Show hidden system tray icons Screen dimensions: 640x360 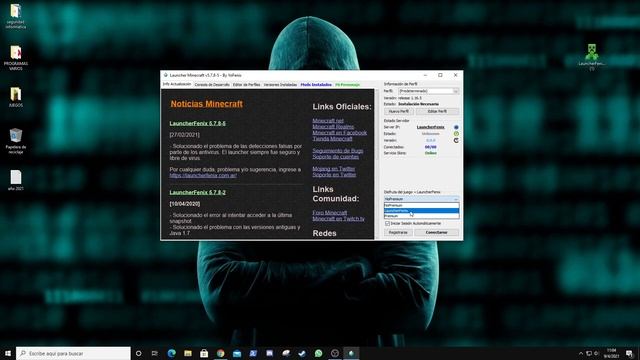click(580, 353)
